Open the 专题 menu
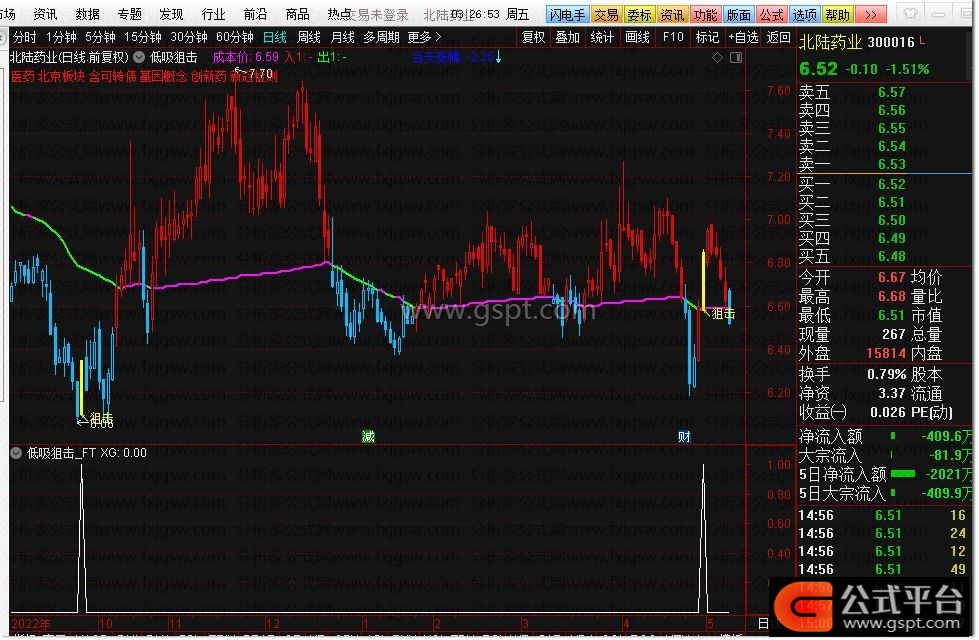This screenshot has width=979, height=640. point(129,14)
